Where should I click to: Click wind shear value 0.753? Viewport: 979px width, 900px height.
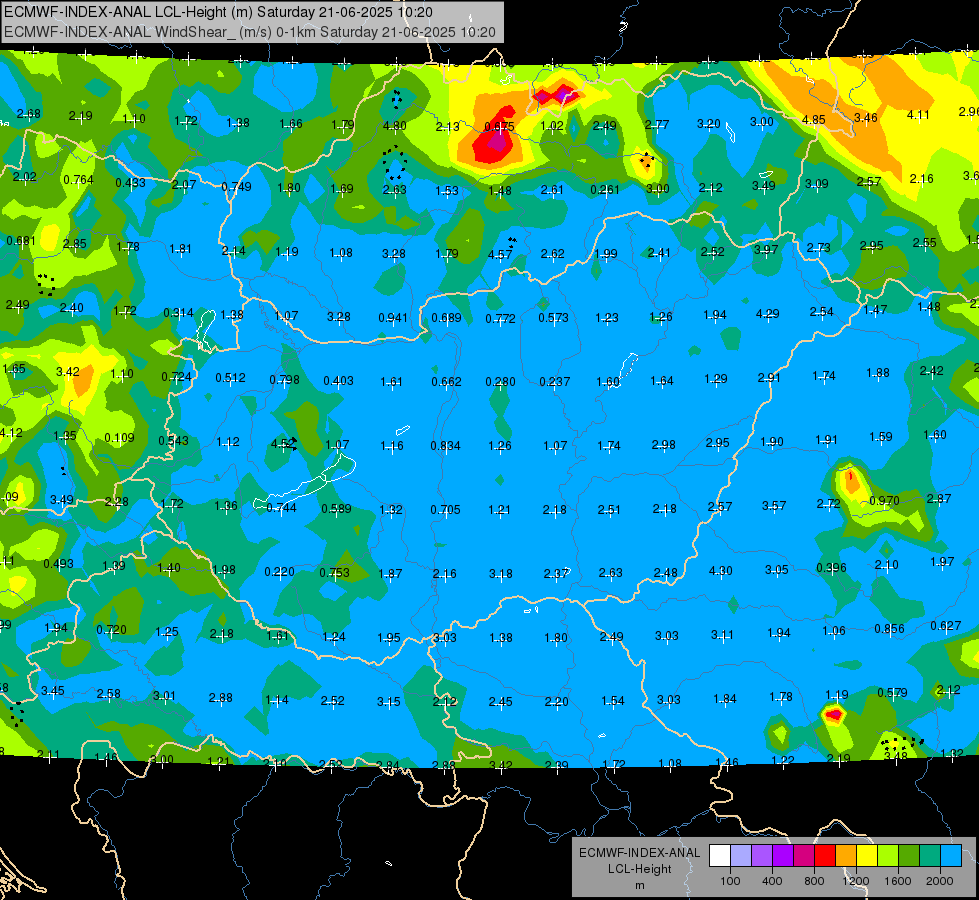click(335, 573)
